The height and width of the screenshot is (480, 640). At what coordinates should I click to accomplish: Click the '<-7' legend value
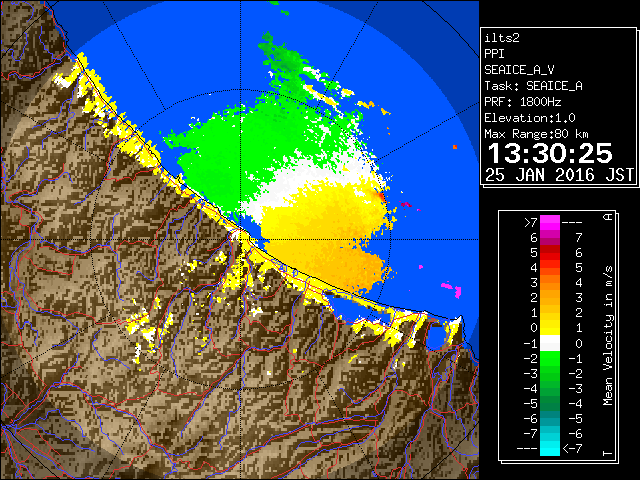[x=572, y=449]
